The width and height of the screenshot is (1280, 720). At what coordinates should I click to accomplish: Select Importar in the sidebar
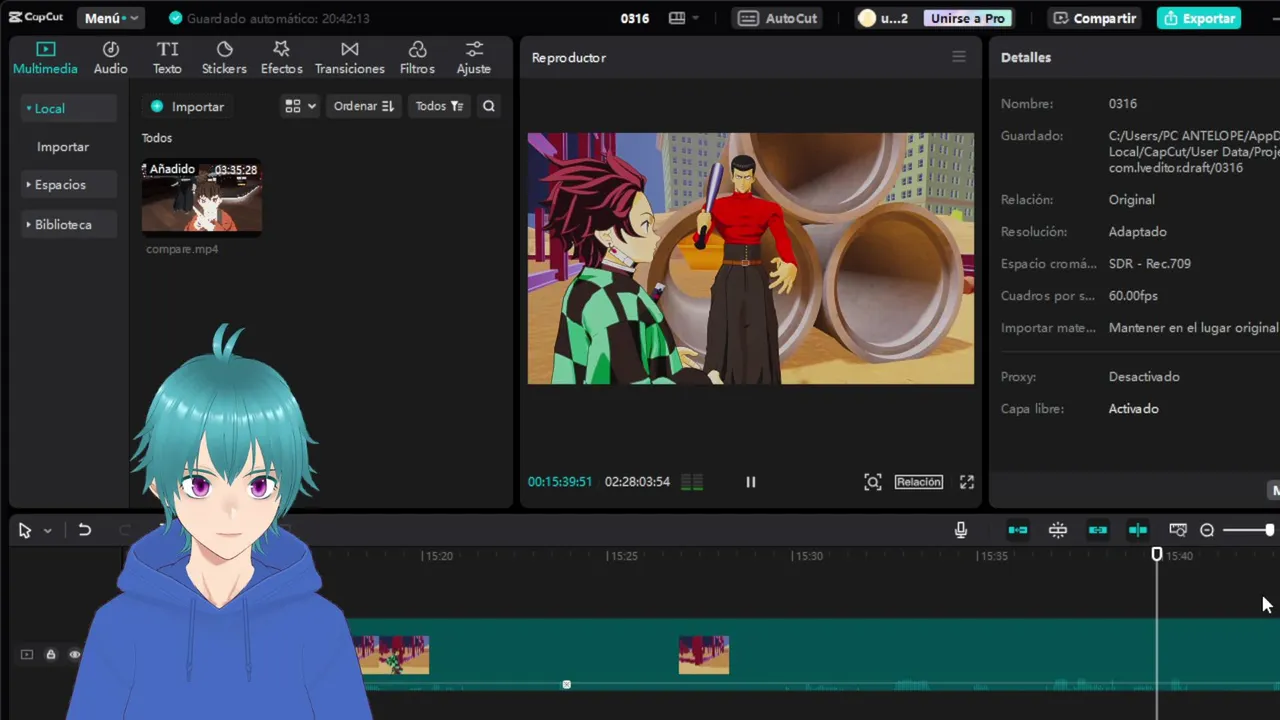(x=63, y=147)
